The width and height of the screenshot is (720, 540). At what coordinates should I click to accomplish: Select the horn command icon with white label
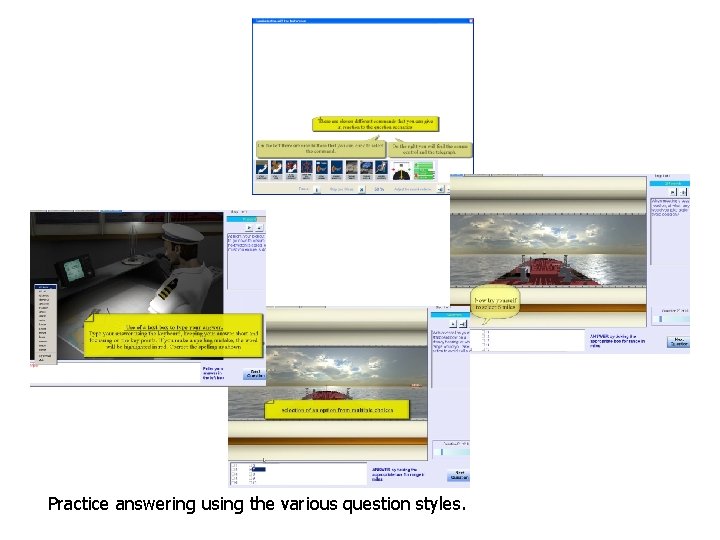pyautogui.click(x=322, y=169)
